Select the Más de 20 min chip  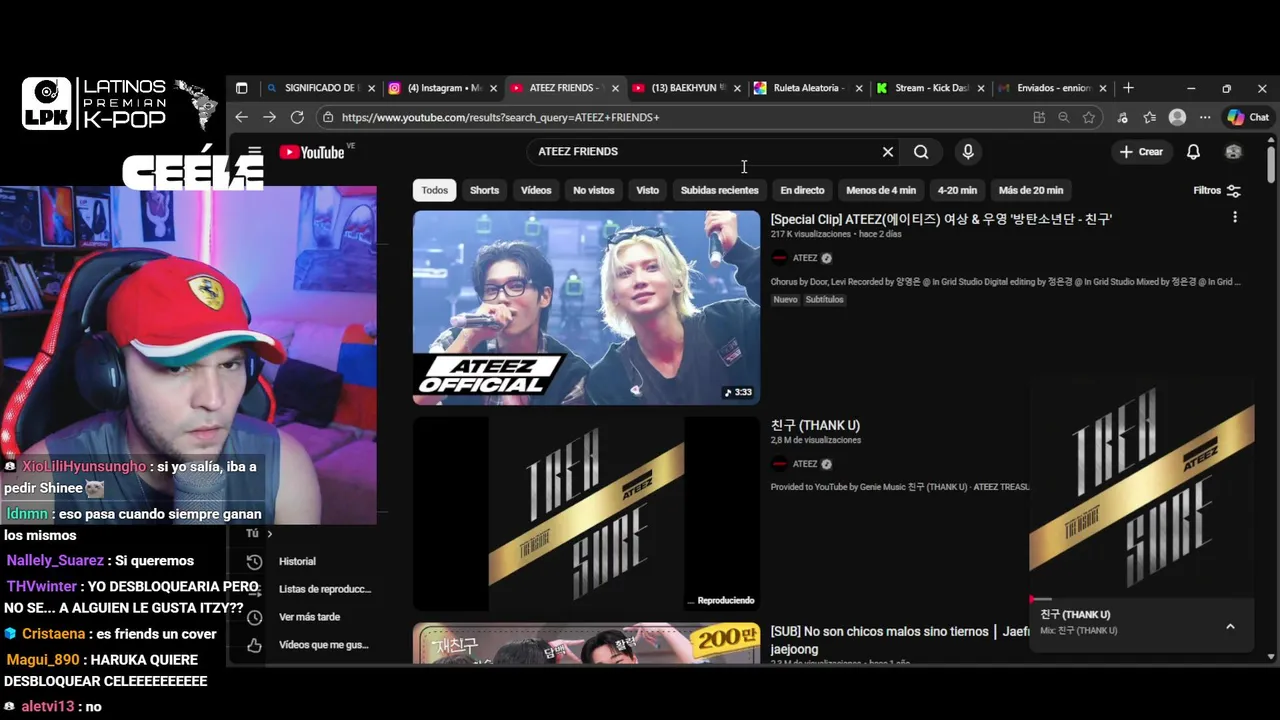[1031, 190]
